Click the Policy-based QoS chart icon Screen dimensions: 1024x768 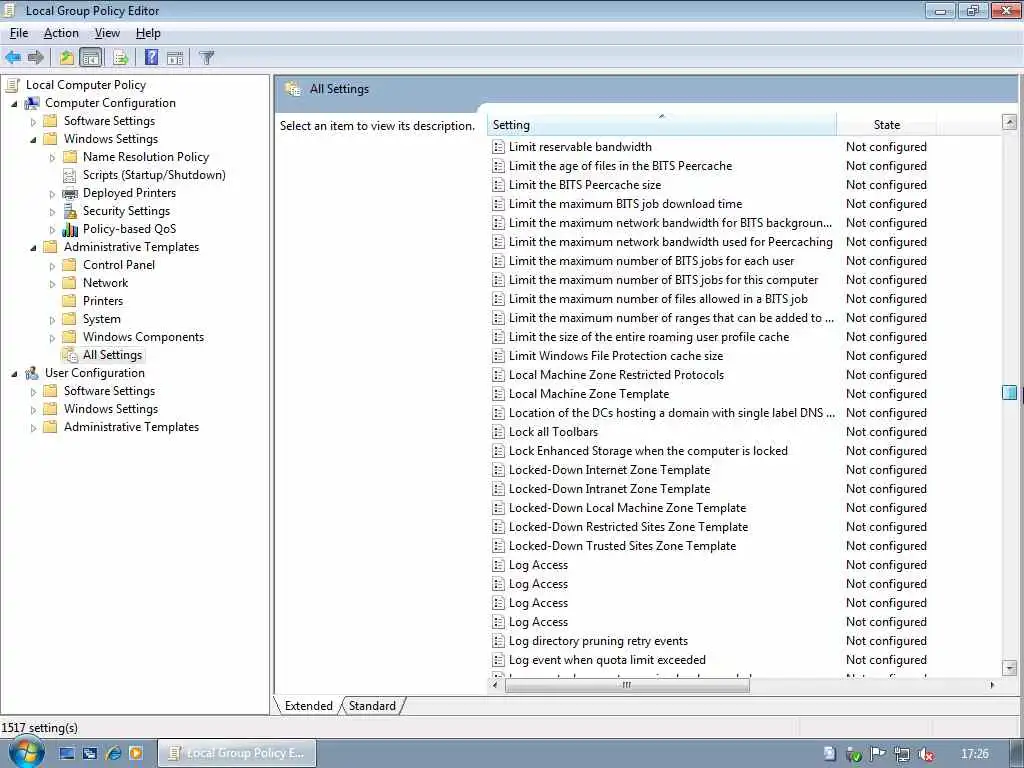pos(70,229)
